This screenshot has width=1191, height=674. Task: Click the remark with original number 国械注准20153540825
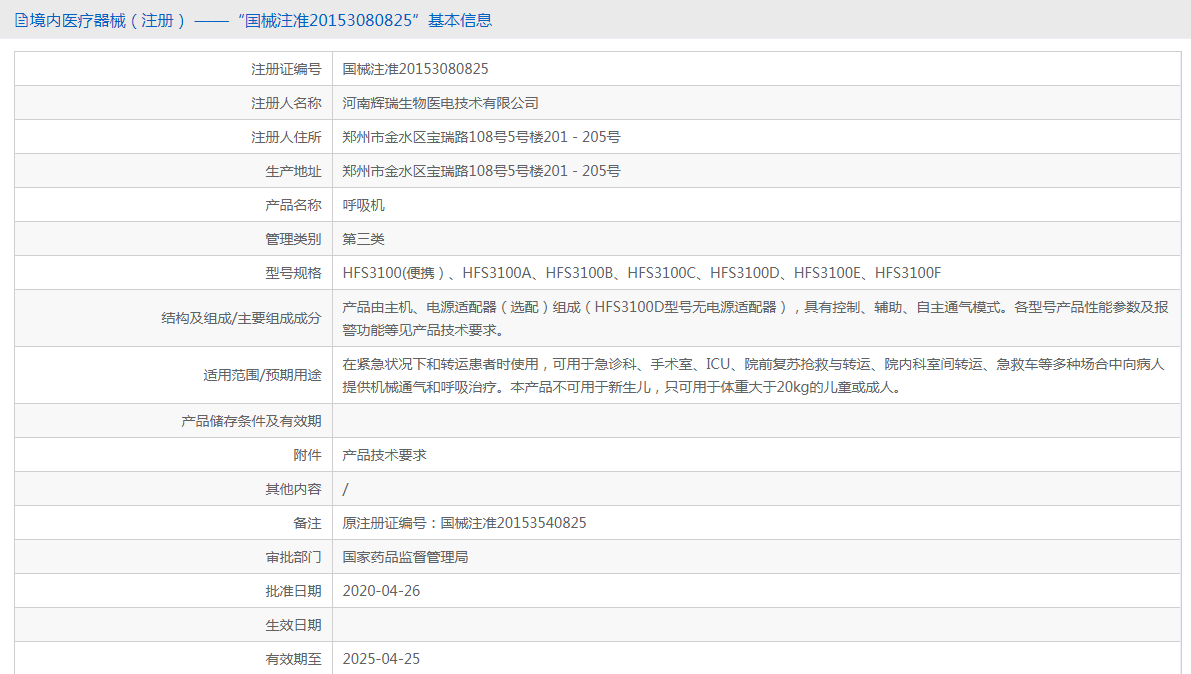(x=464, y=523)
